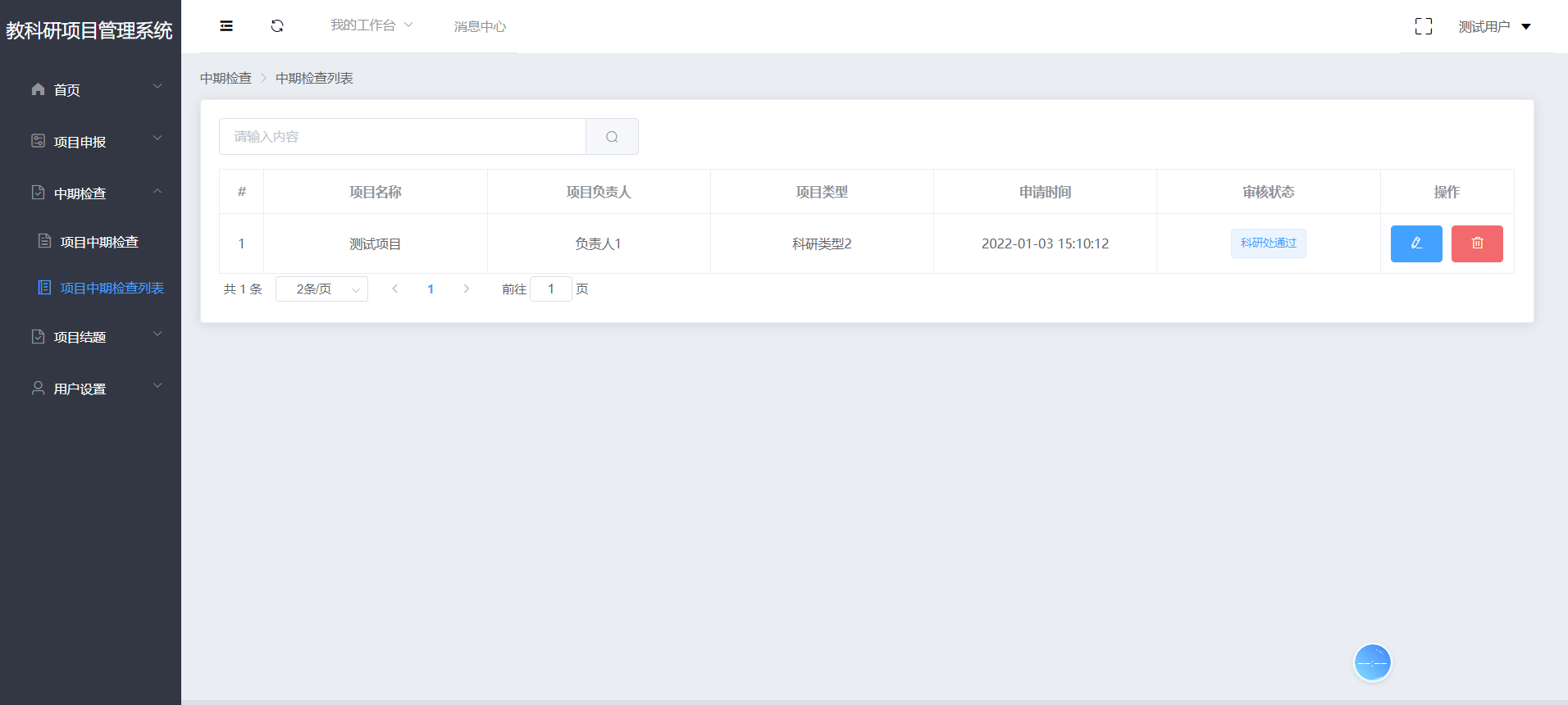Click the 项目结题 sidebar icon
The image size is (1568, 705).
(x=38, y=336)
